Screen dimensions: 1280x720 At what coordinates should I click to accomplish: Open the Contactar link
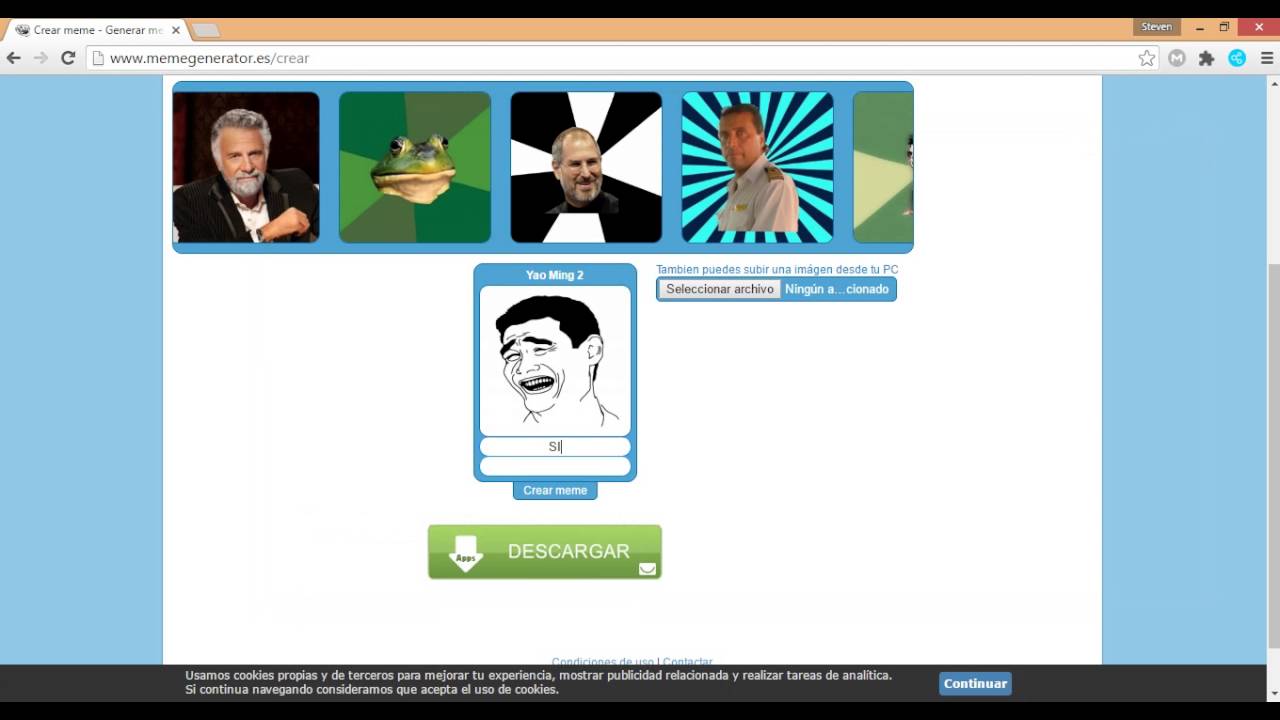tap(688, 662)
